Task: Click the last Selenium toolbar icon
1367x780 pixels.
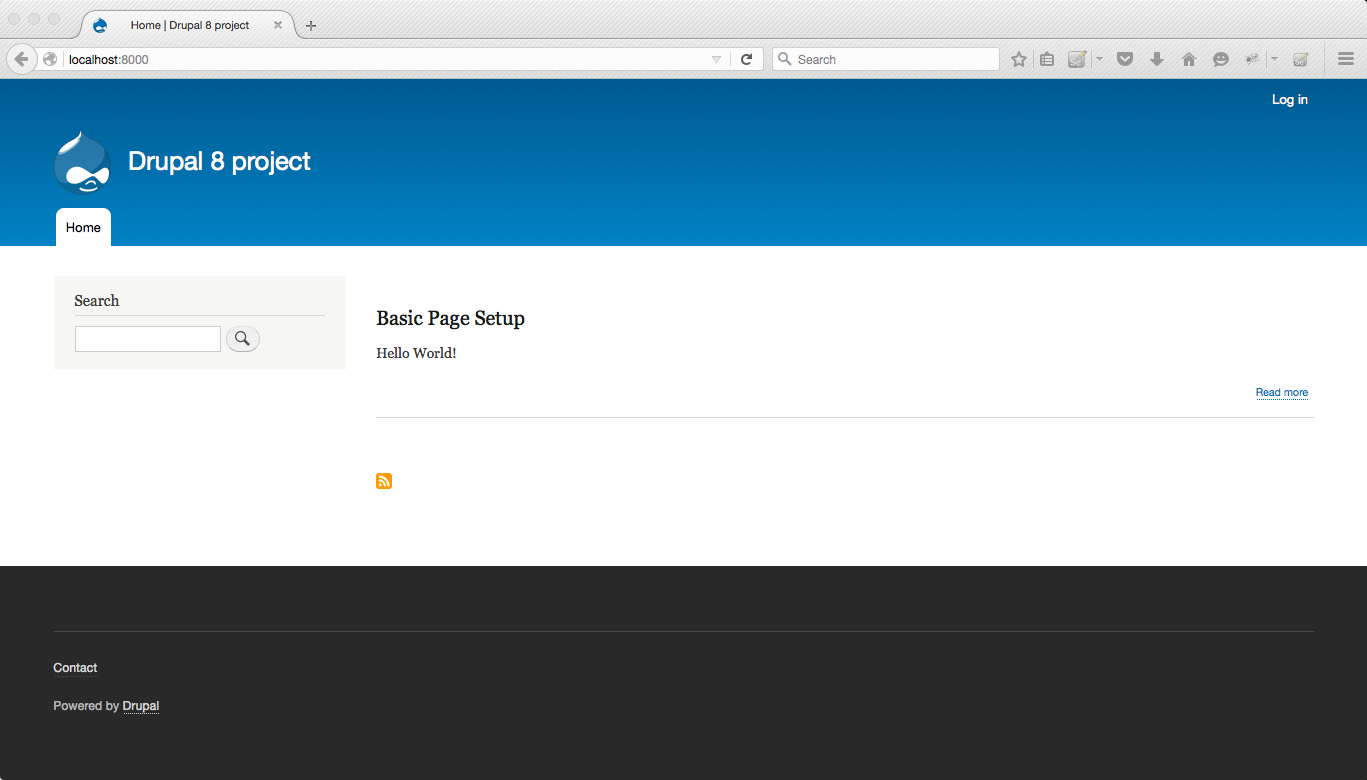Action: tap(1301, 59)
